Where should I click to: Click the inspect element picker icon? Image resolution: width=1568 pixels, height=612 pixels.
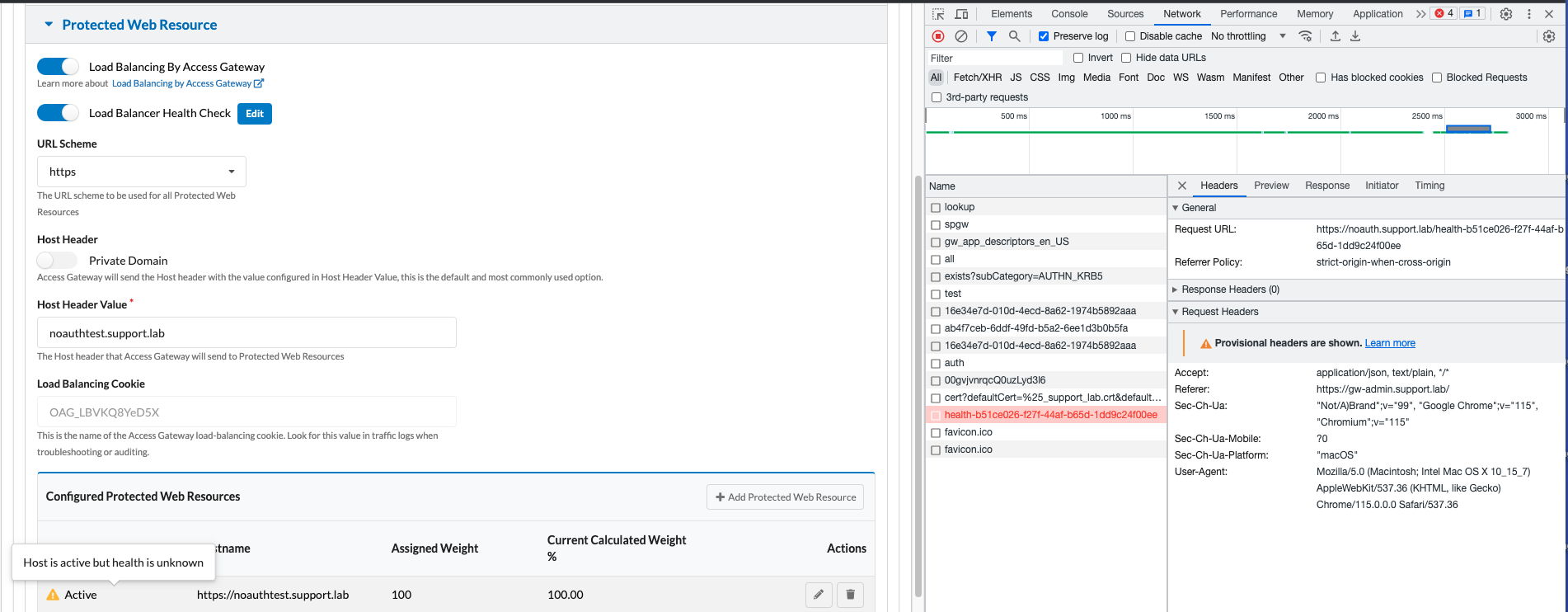pyautogui.click(x=938, y=14)
